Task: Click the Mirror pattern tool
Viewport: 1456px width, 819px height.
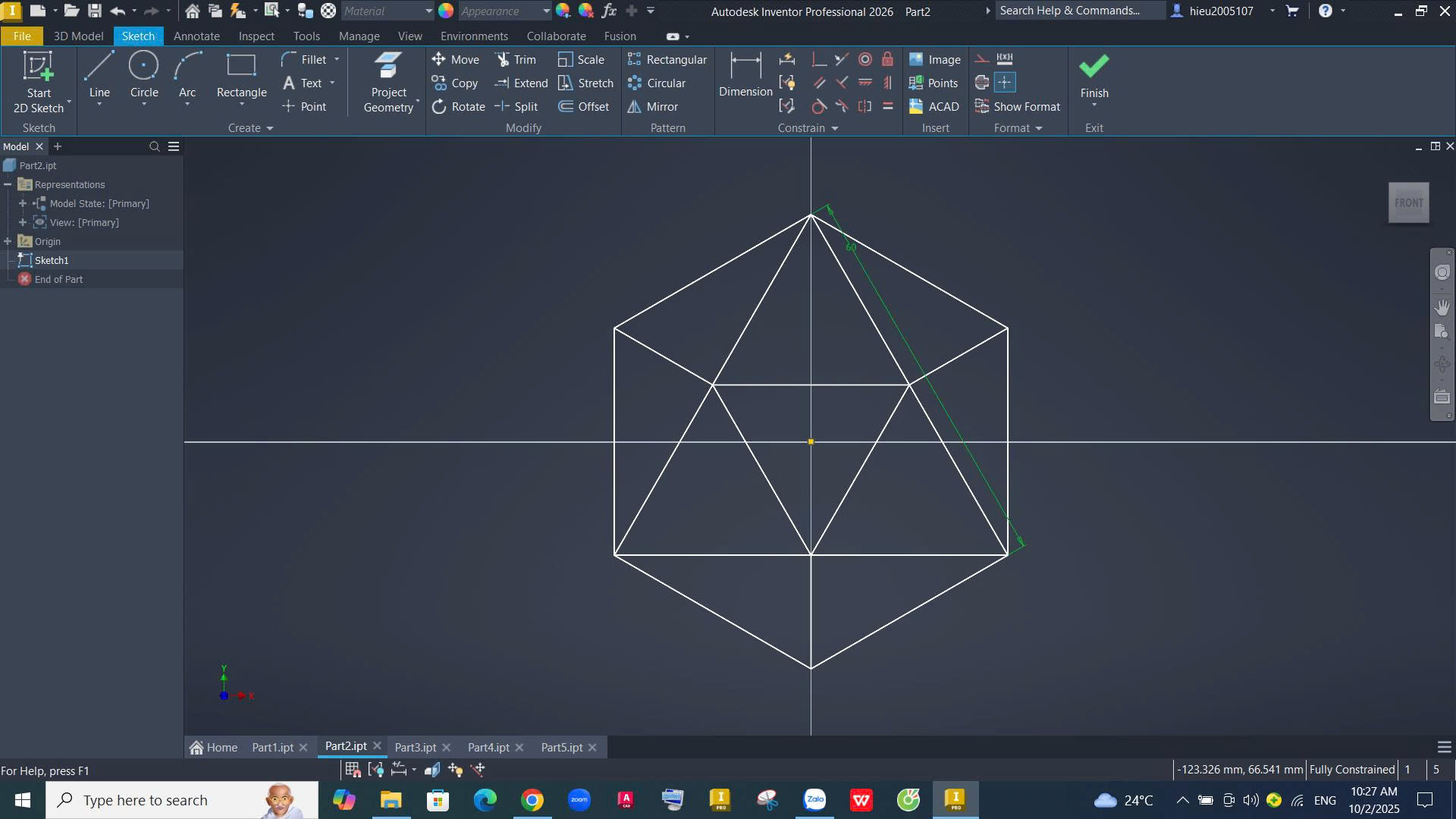Action: click(653, 107)
